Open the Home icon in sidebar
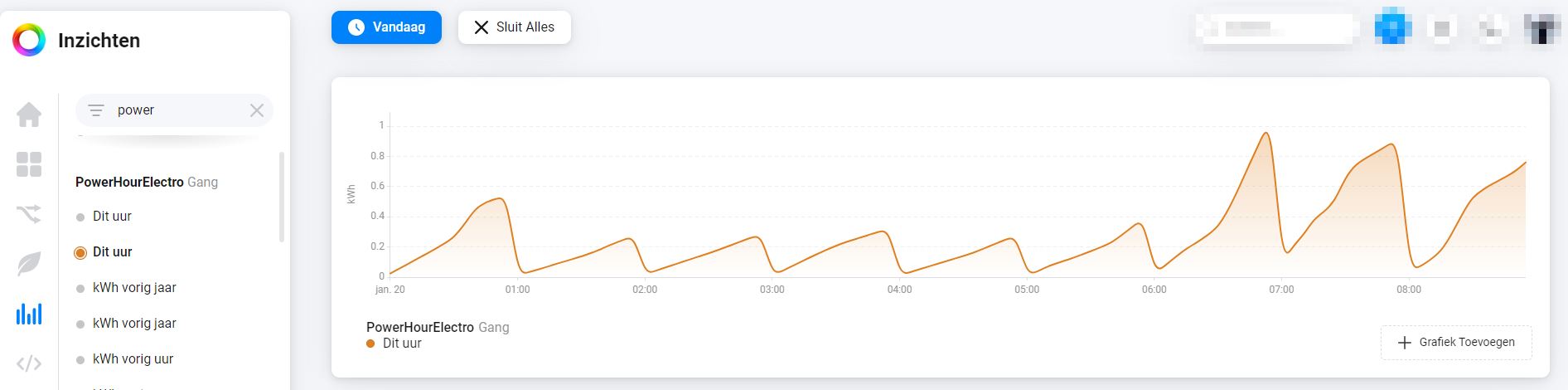Viewport: 1568px width, 390px height. tap(29, 115)
